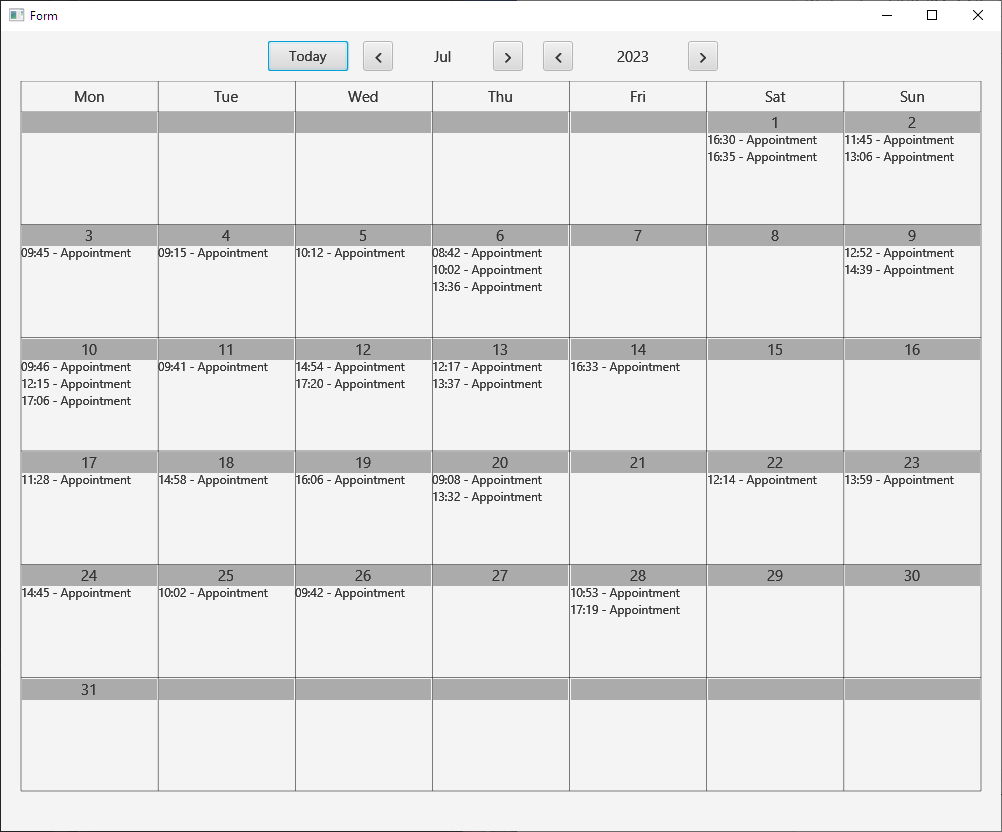Click the 2023 year label
The image size is (1002, 832).
[x=633, y=57]
